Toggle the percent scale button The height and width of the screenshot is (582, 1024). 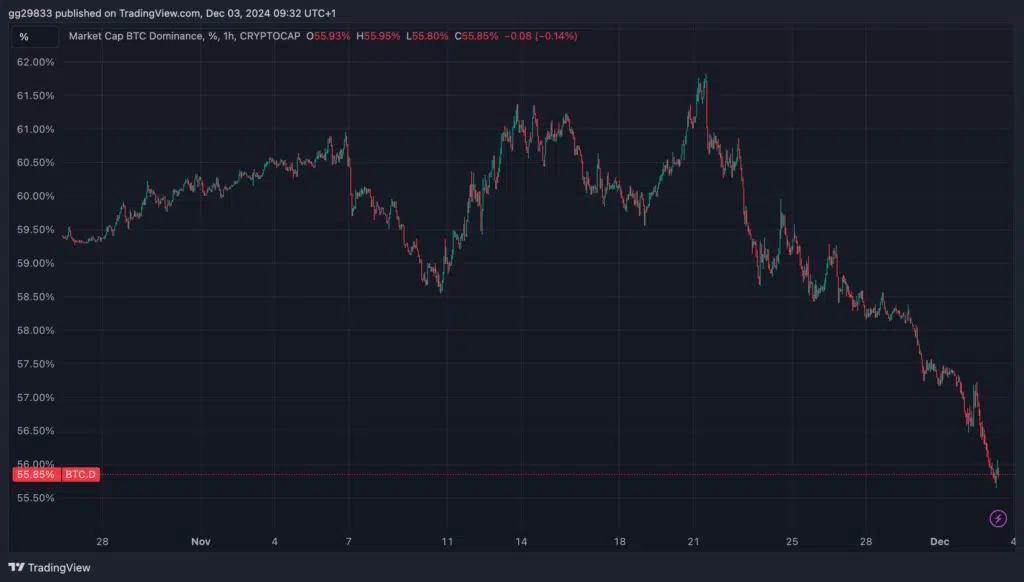click(24, 37)
